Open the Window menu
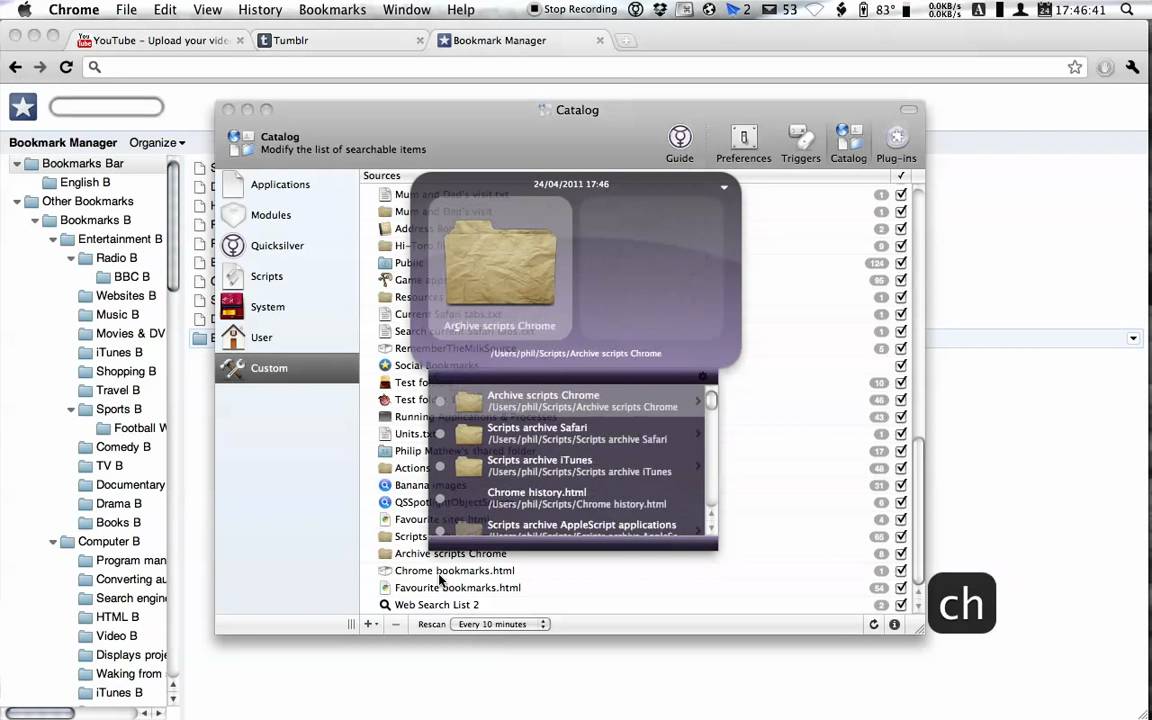Image resolution: width=1152 pixels, height=720 pixels. pyautogui.click(x=406, y=10)
